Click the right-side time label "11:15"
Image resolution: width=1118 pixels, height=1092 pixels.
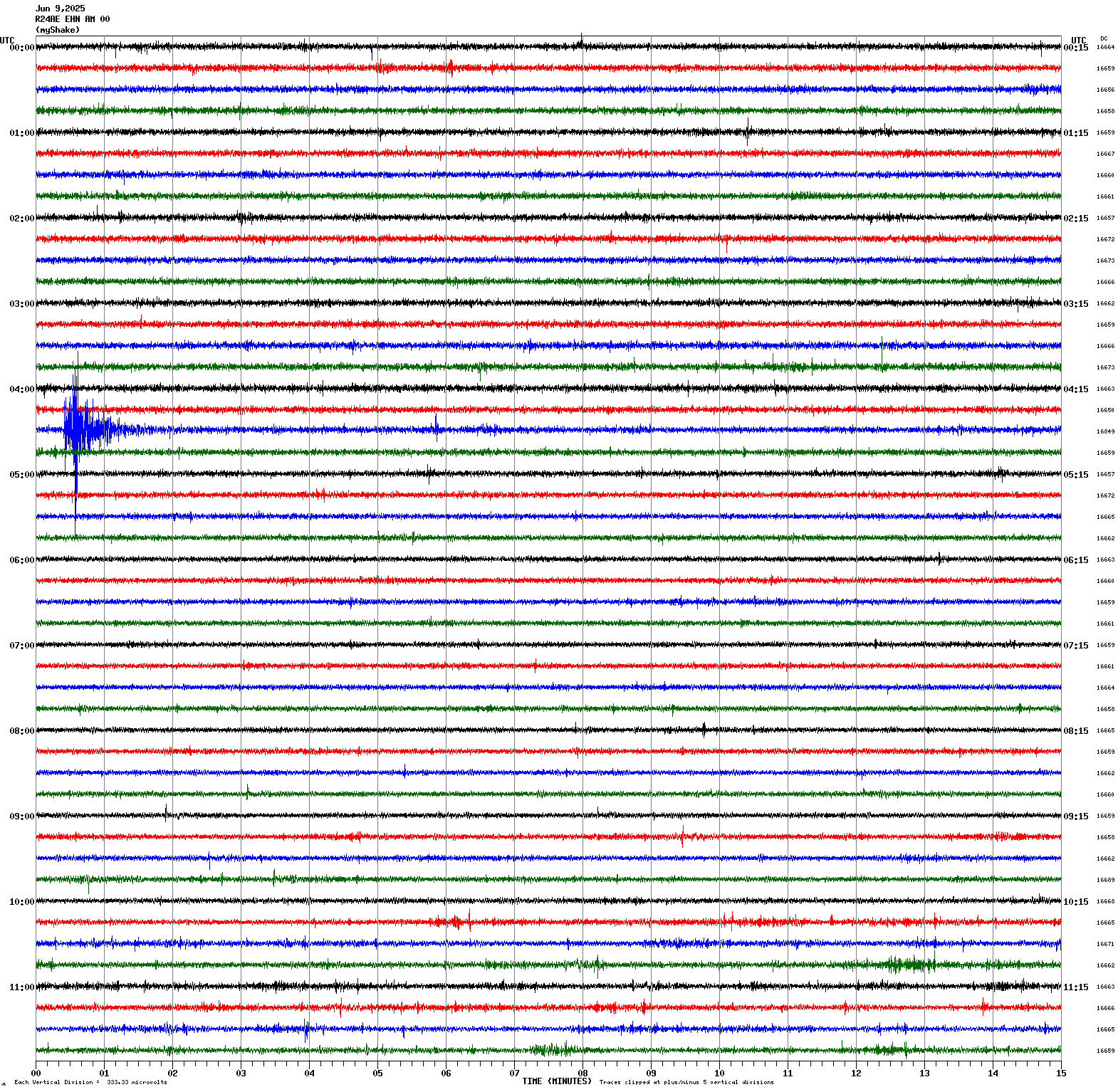pos(1076,987)
